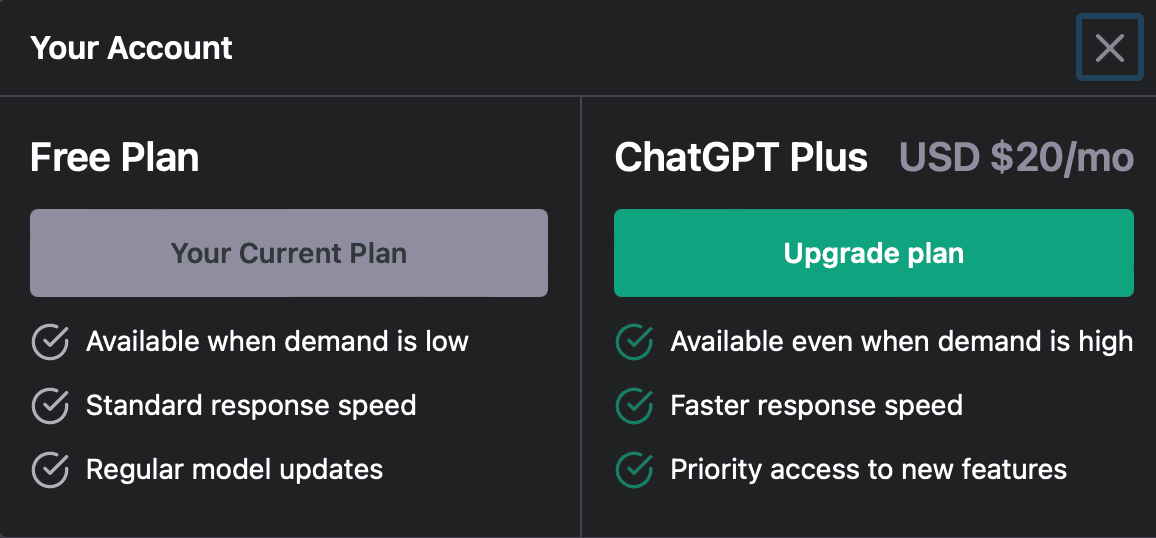
Task: Click the Your Account title text
Action: click(x=131, y=48)
